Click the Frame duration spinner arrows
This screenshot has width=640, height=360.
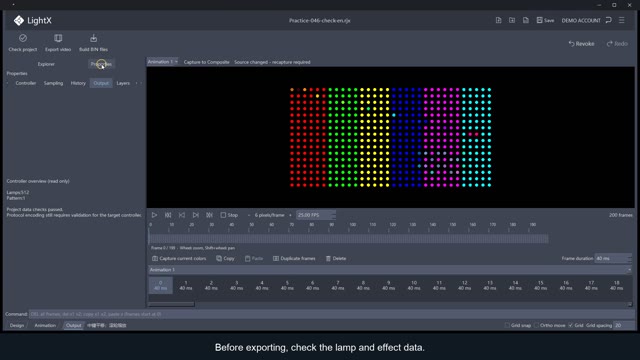[629, 258]
